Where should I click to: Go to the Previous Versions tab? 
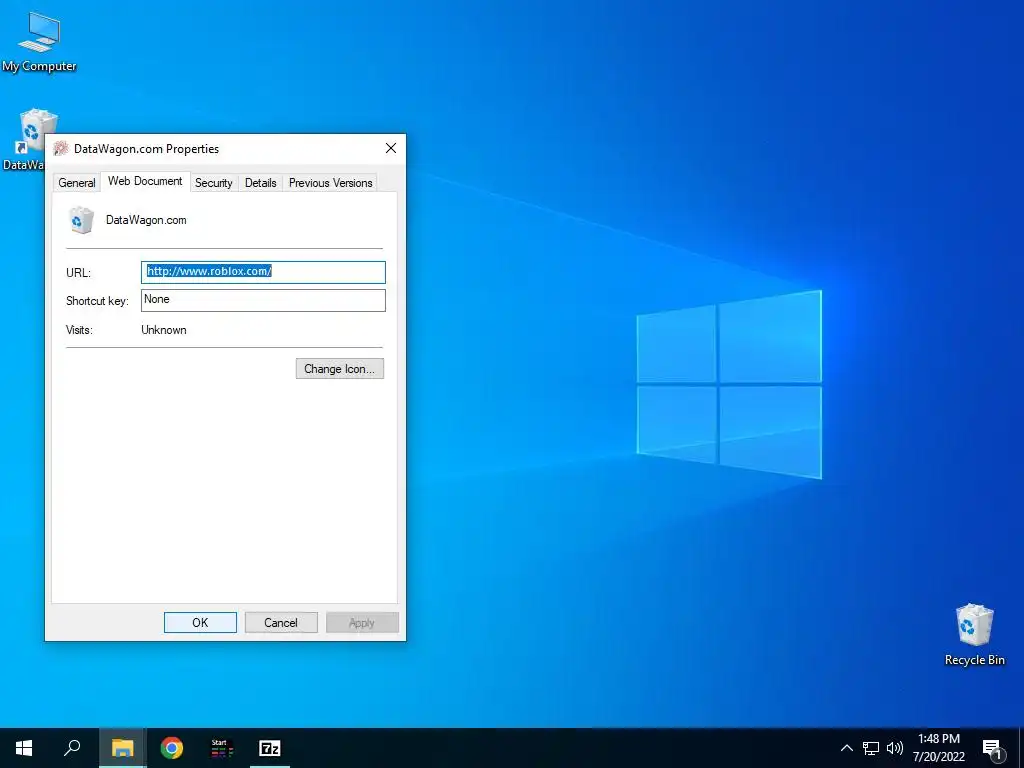coord(330,183)
